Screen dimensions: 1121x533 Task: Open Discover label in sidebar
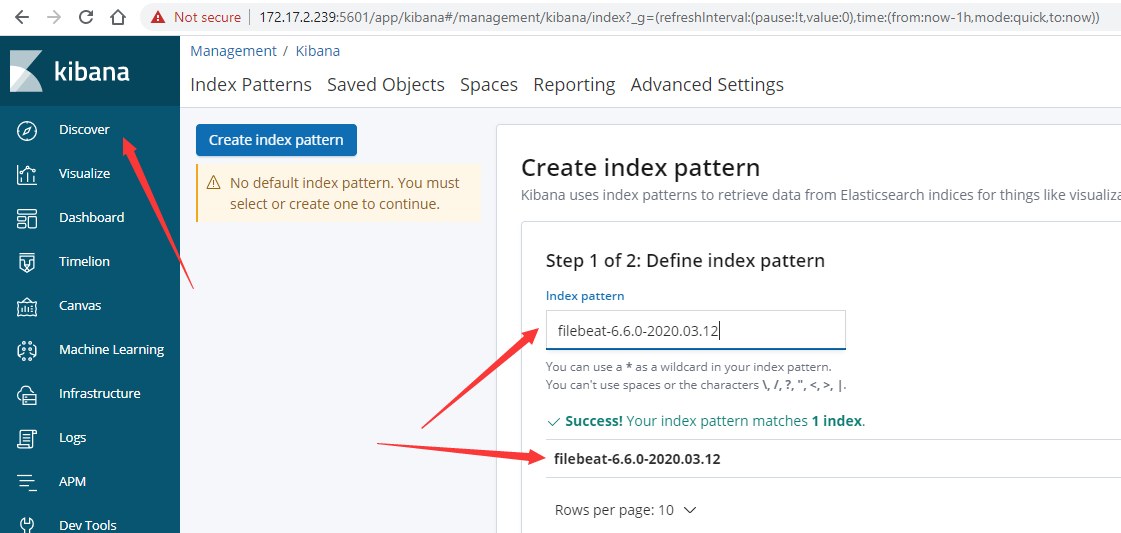[84, 129]
